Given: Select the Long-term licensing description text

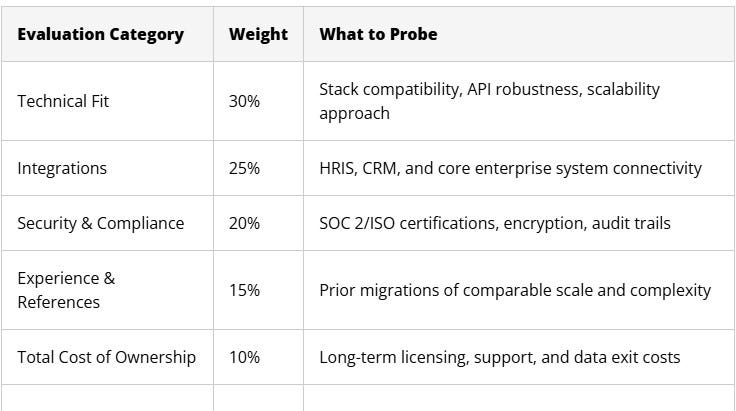Looking at the screenshot, I should 500,358.
